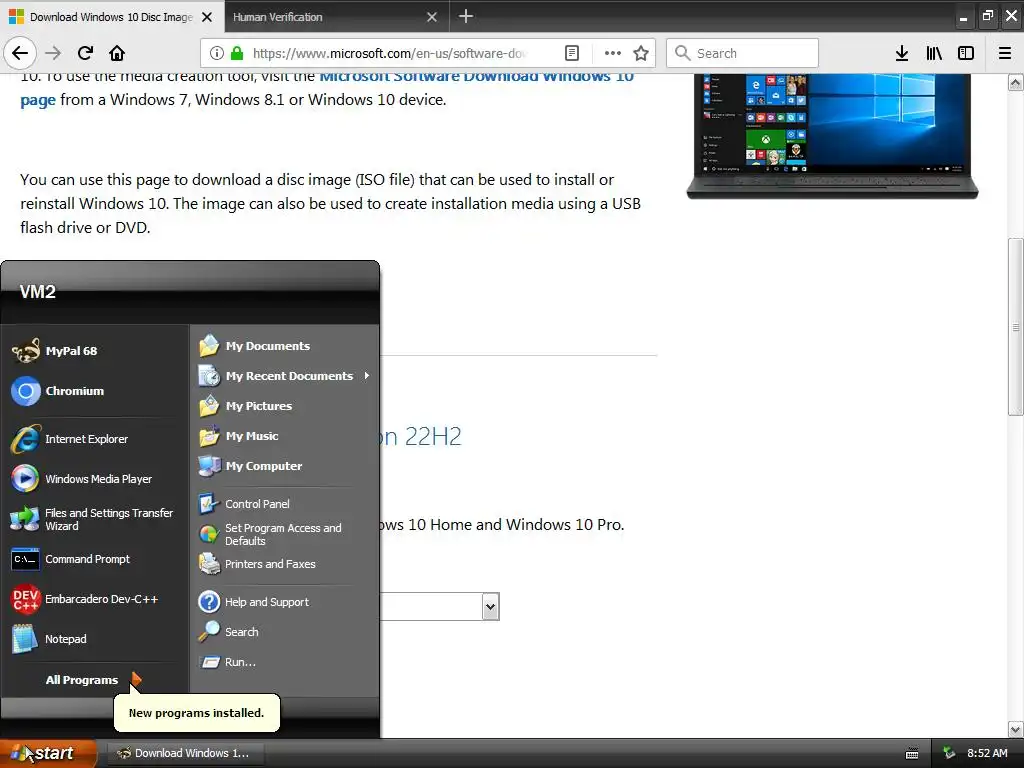The image size is (1024, 768).
Task: Close the Download Windows 10 tab
Action: 207,17
